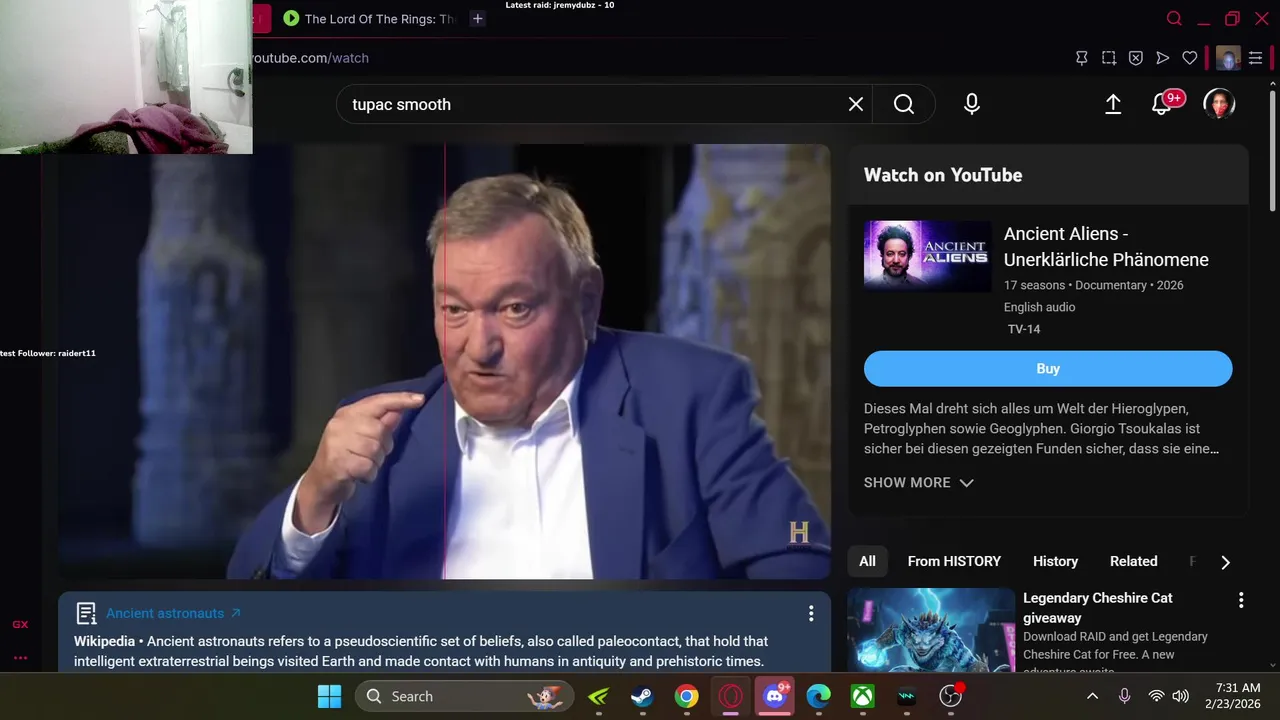The height and width of the screenshot is (720, 1280).
Task: Open Opera My Flow send icon
Action: pyautogui.click(x=1162, y=58)
